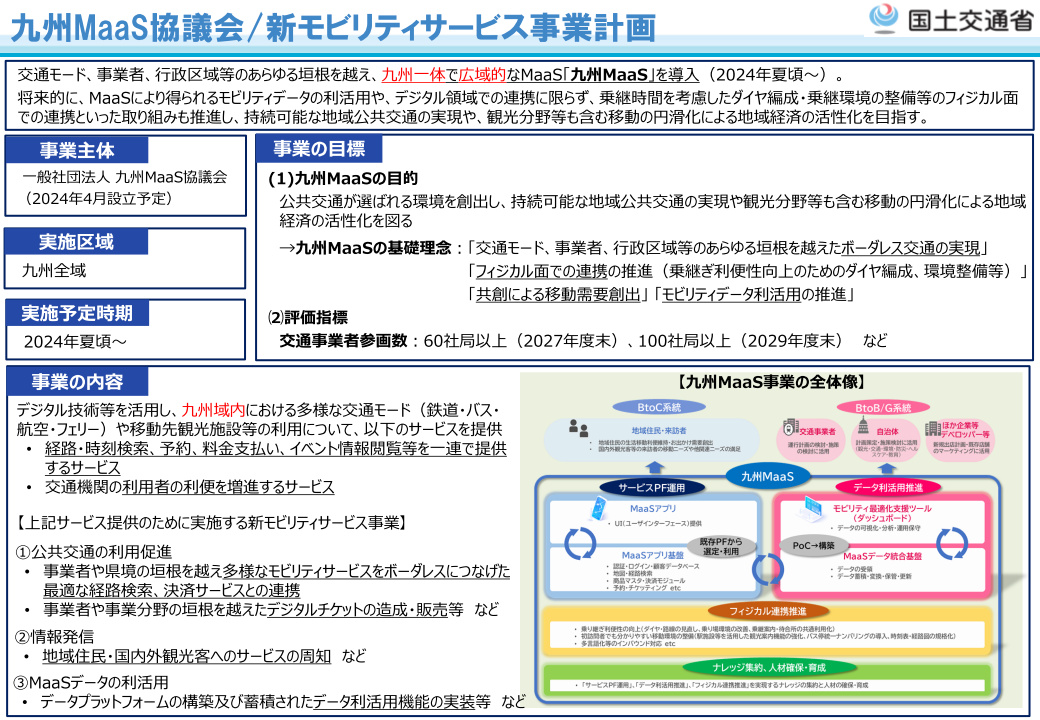Image resolution: width=1040 pixels, height=720 pixels.
Task: Click the 九州MaaS blue oval
Action: click(x=767, y=475)
